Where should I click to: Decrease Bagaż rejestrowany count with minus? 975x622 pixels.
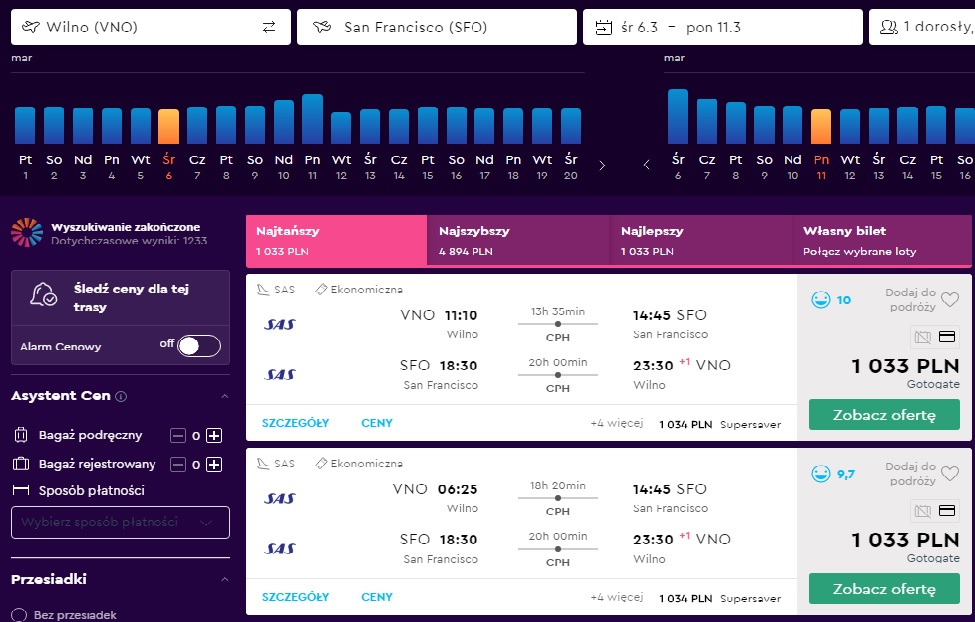click(178, 465)
